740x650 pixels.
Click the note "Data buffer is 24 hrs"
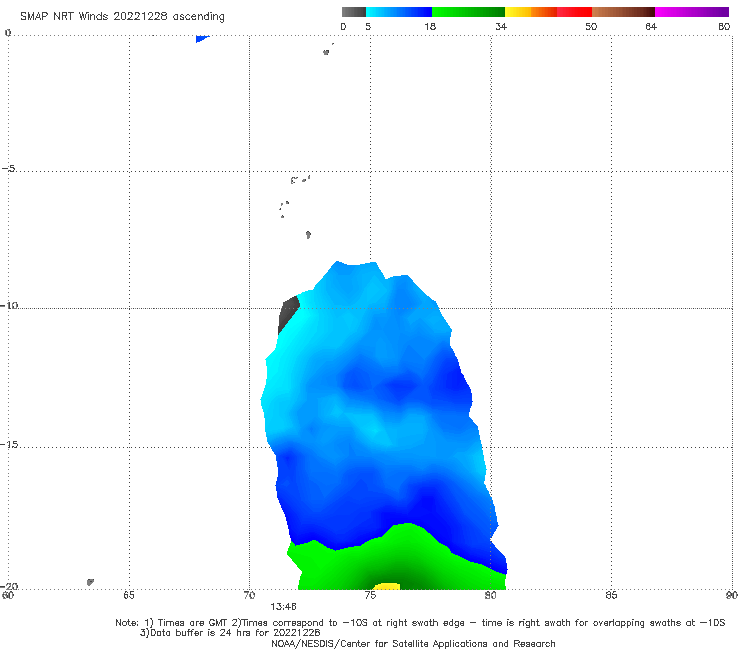[197, 633]
